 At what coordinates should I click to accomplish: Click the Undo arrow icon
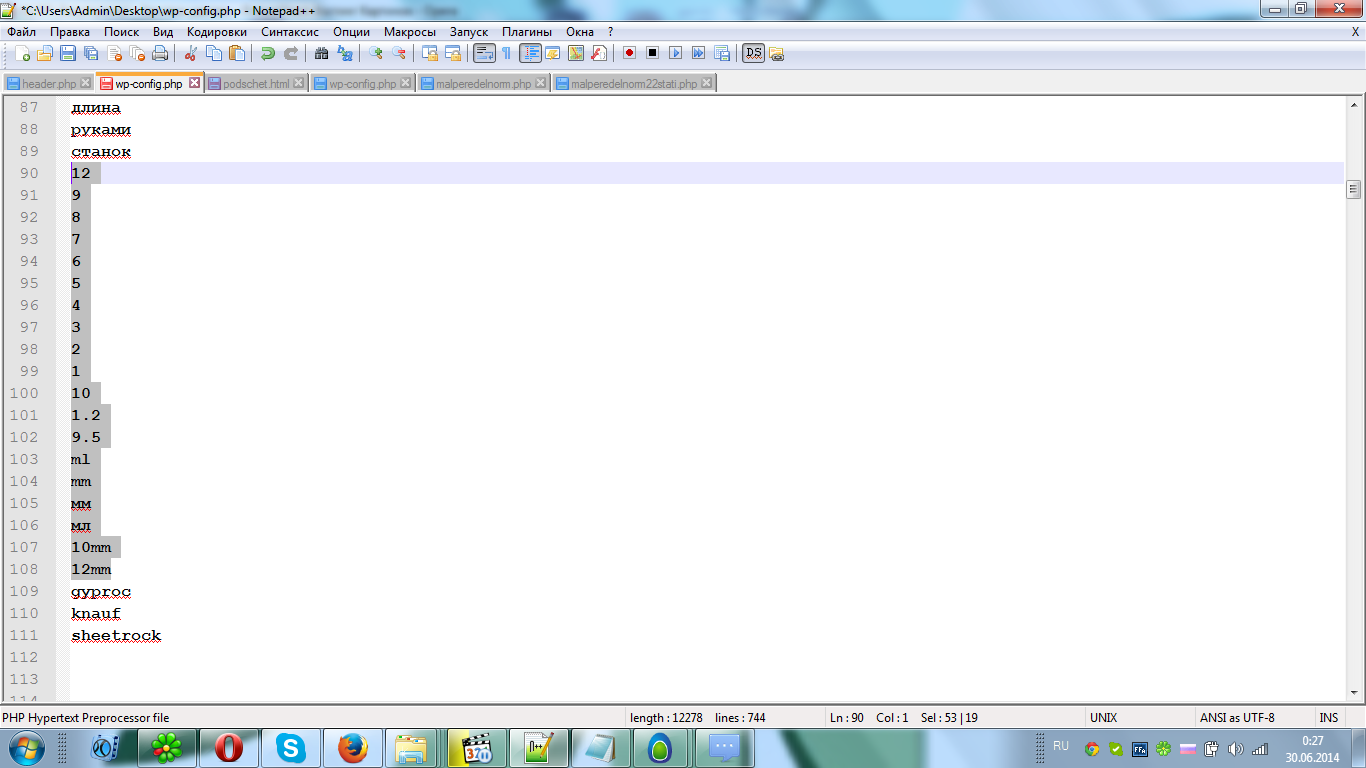pos(267,54)
